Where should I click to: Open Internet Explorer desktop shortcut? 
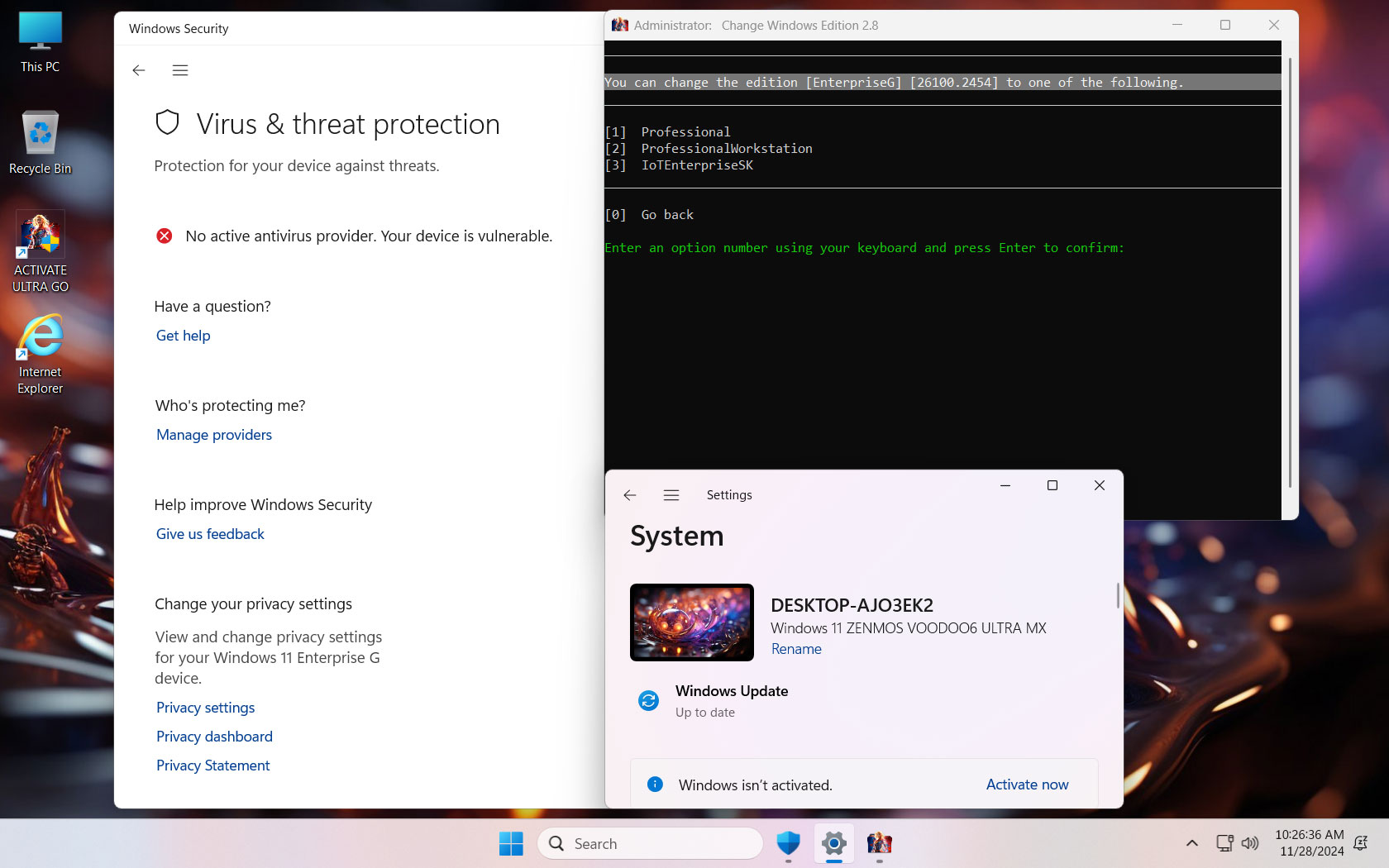[40, 354]
